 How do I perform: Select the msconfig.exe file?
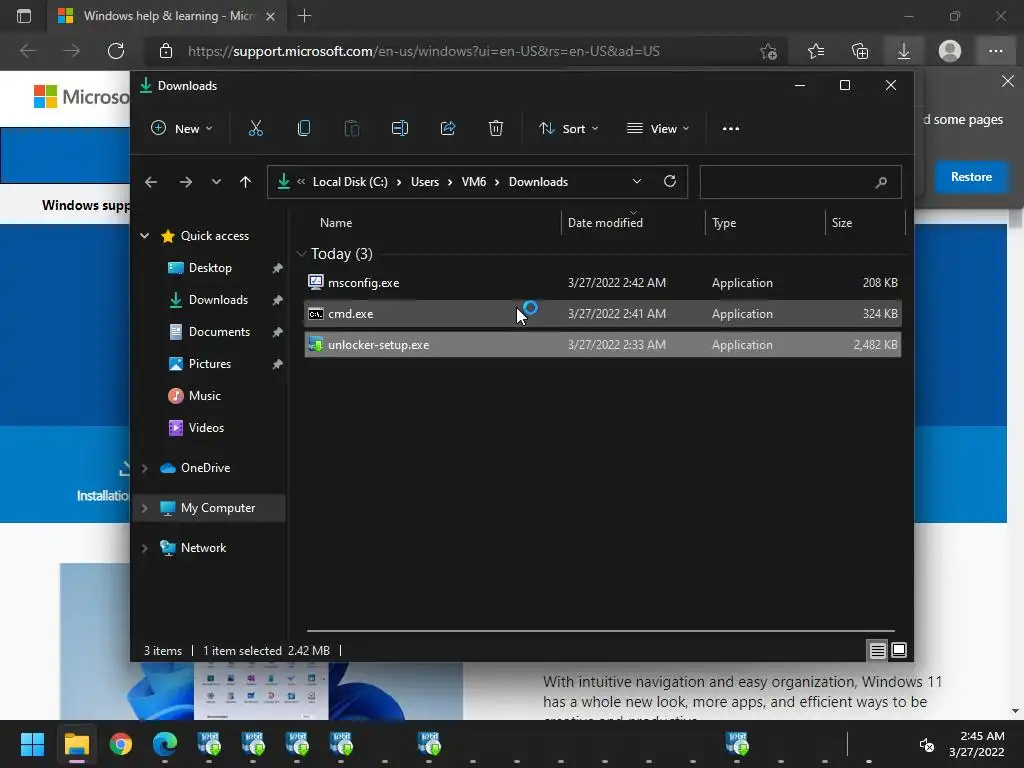[603, 283]
